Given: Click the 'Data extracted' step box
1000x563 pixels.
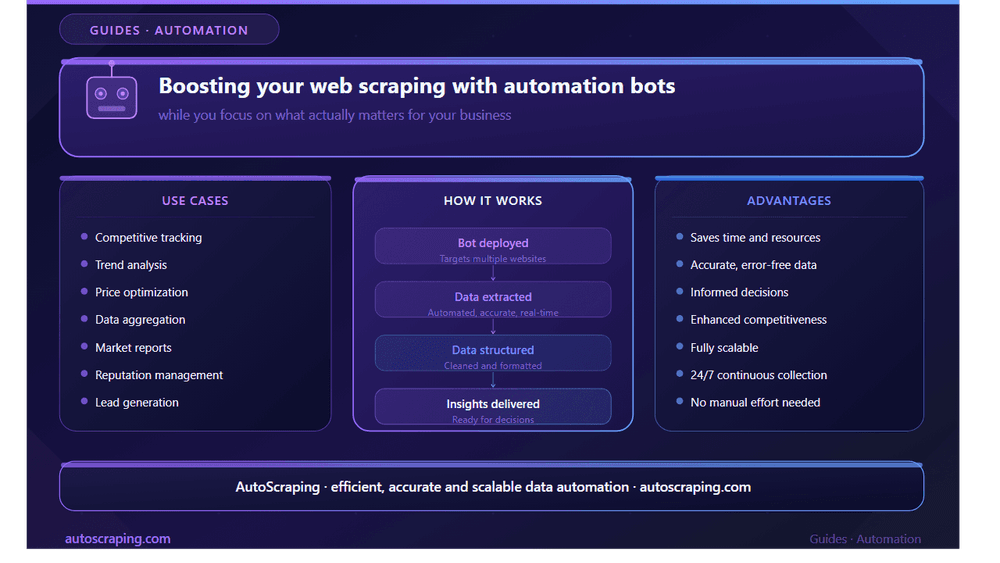Looking at the screenshot, I should (493, 300).
